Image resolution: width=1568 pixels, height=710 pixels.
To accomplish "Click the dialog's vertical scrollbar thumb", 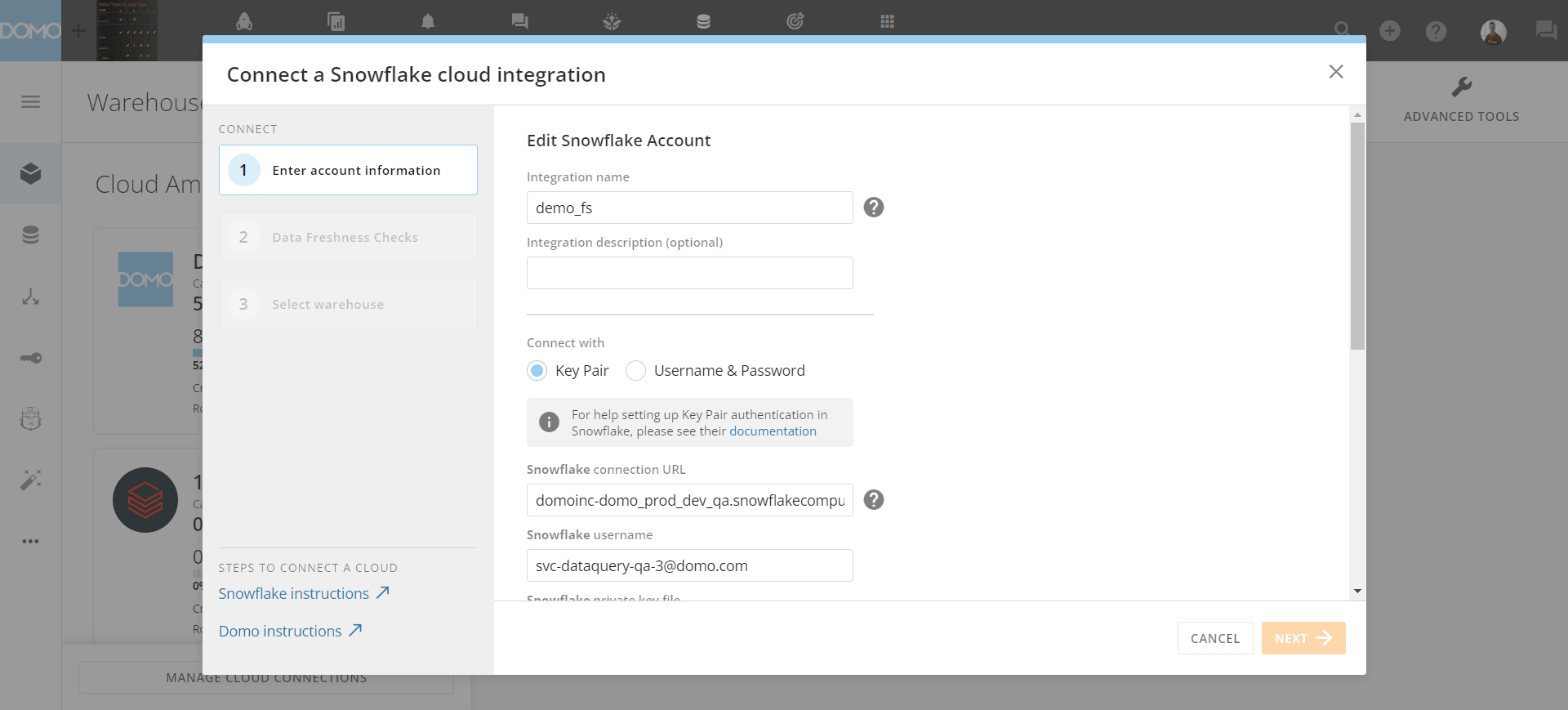I will (x=1357, y=236).
